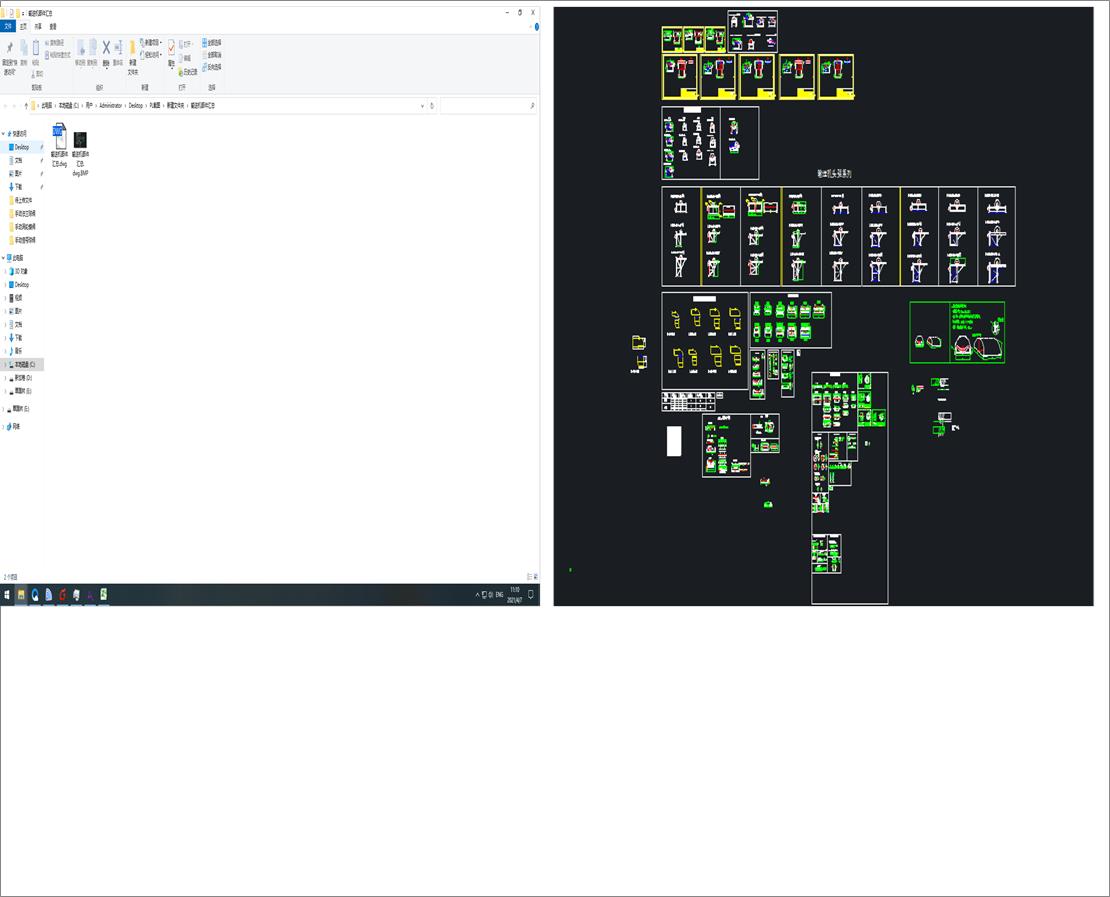The width and height of the screenshot is (1110, 897).
Task: Click Select all in the ribbon
Action: click(x=212, y=42)
